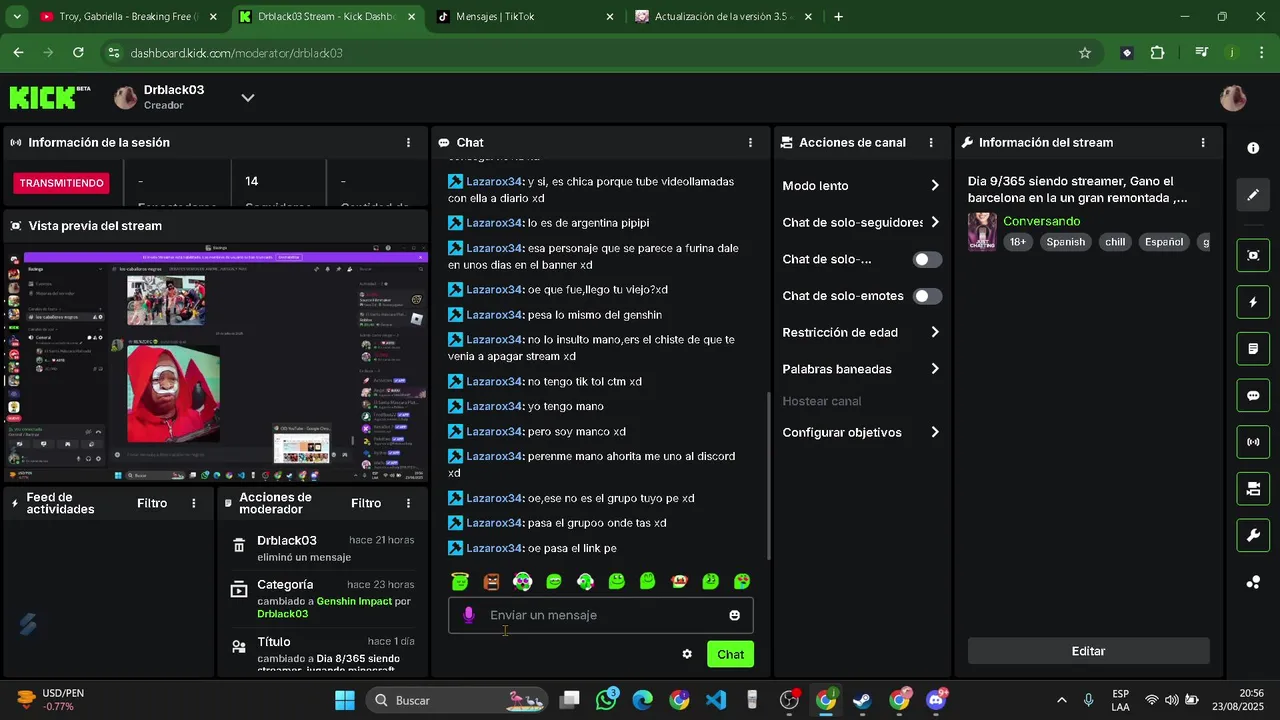Open Visual Studio Code from taskbar
Image resolution: width=1280 pixels, height=720 pixels.
coord(716,700)
